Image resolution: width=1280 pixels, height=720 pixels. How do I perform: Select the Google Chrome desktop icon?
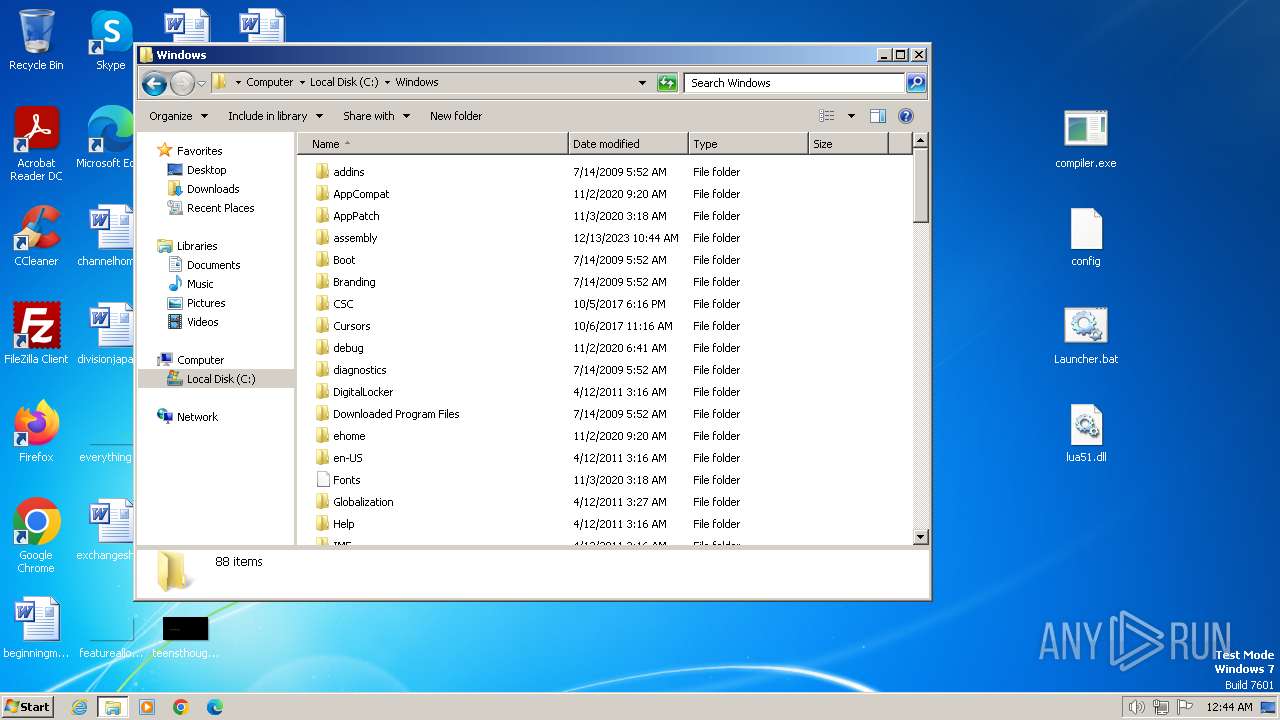coord(36,536)
